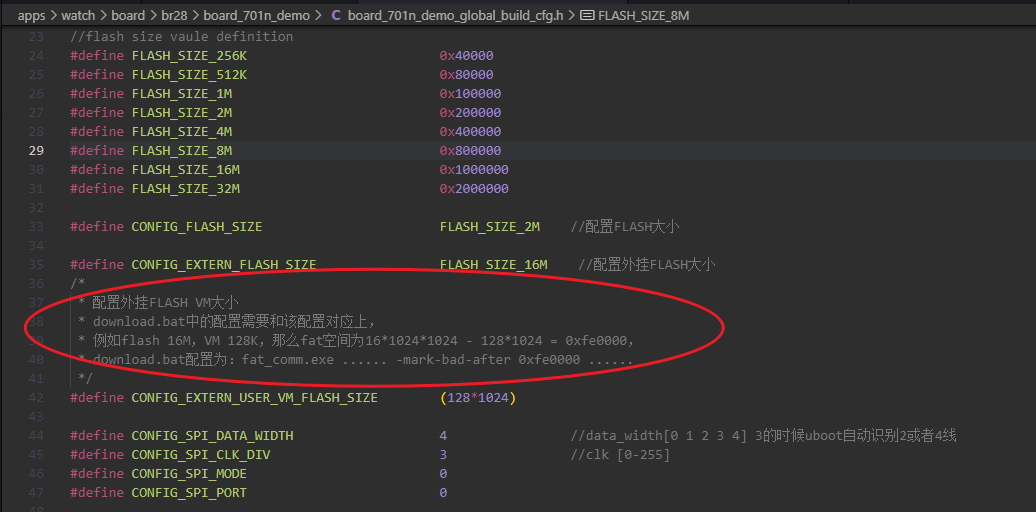Click the value 0x800000
This screenshot has width=1036, height=512.
click(x=470, y=151)
